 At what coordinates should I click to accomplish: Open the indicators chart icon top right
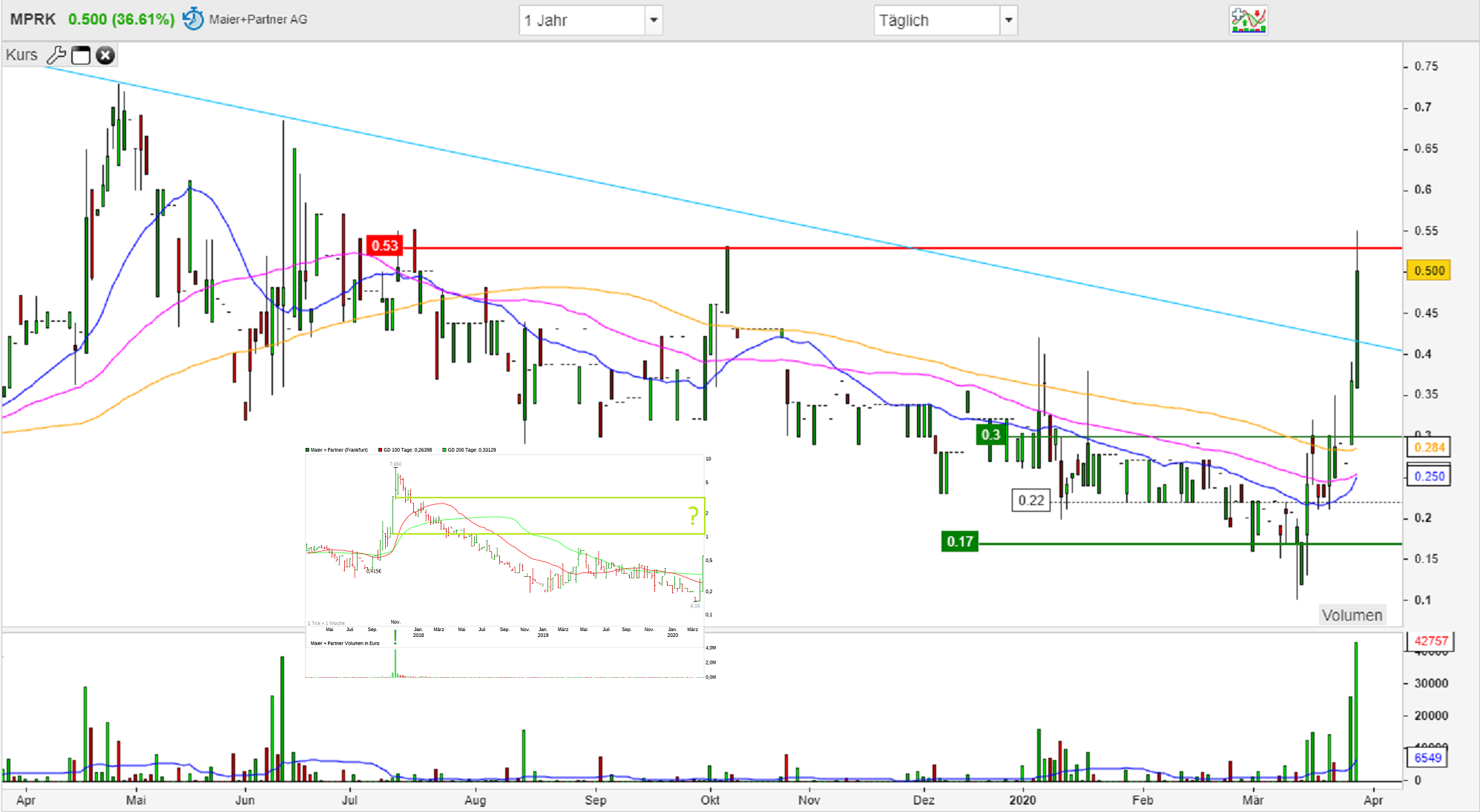tap(1248, 20)
